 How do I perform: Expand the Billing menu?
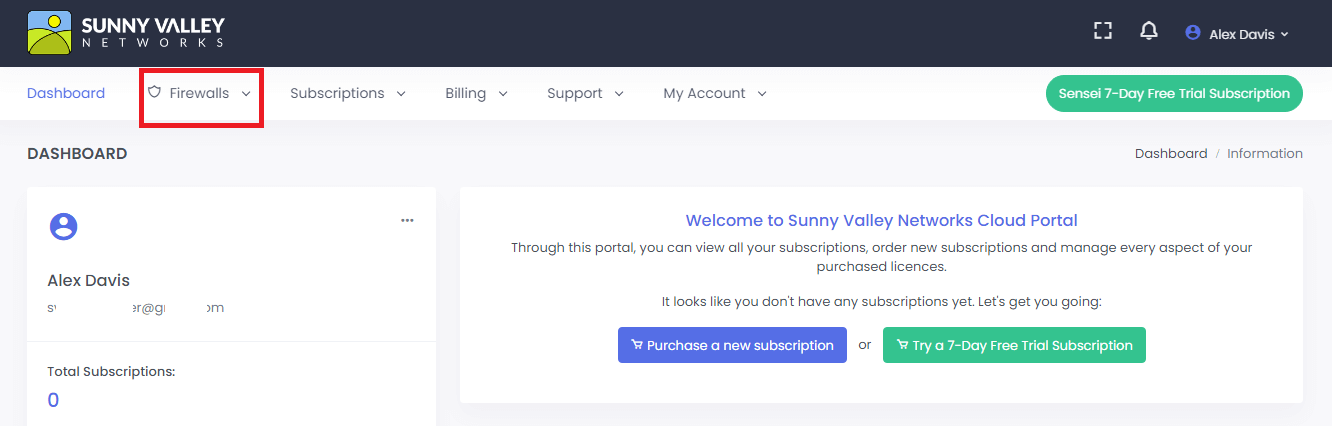[x=476, y=93]
